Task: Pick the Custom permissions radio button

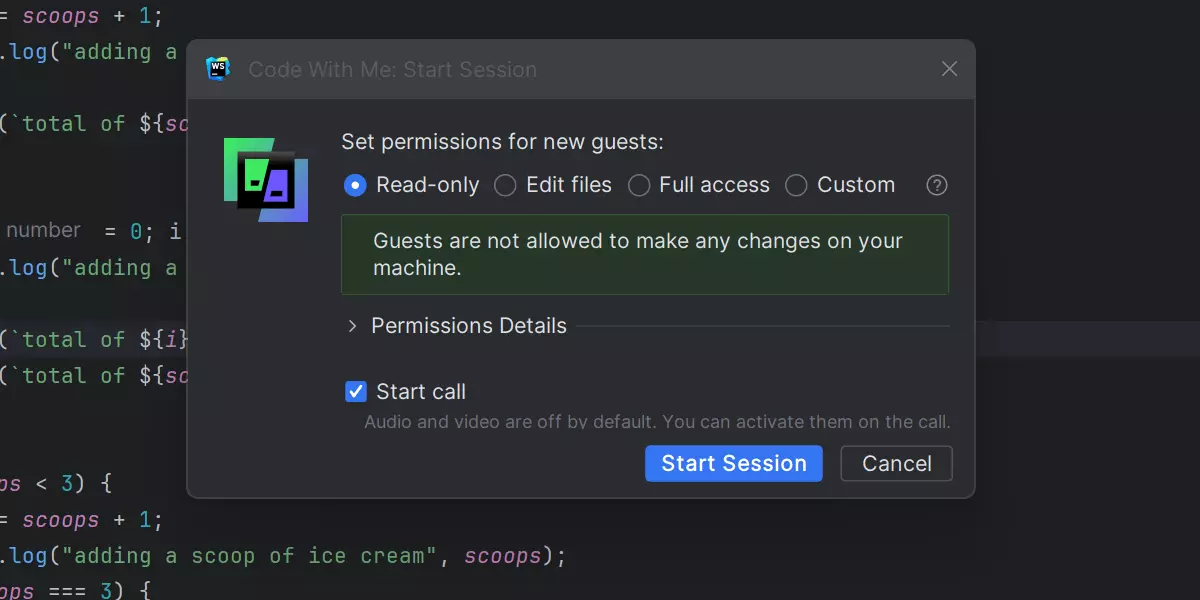Action: click(796, 185)
